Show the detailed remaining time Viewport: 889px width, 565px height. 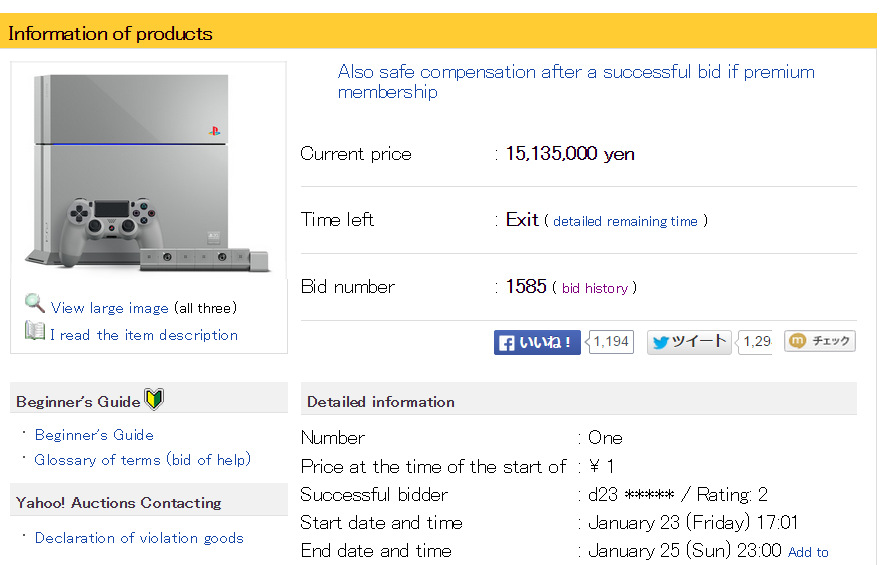click(625, 221)
